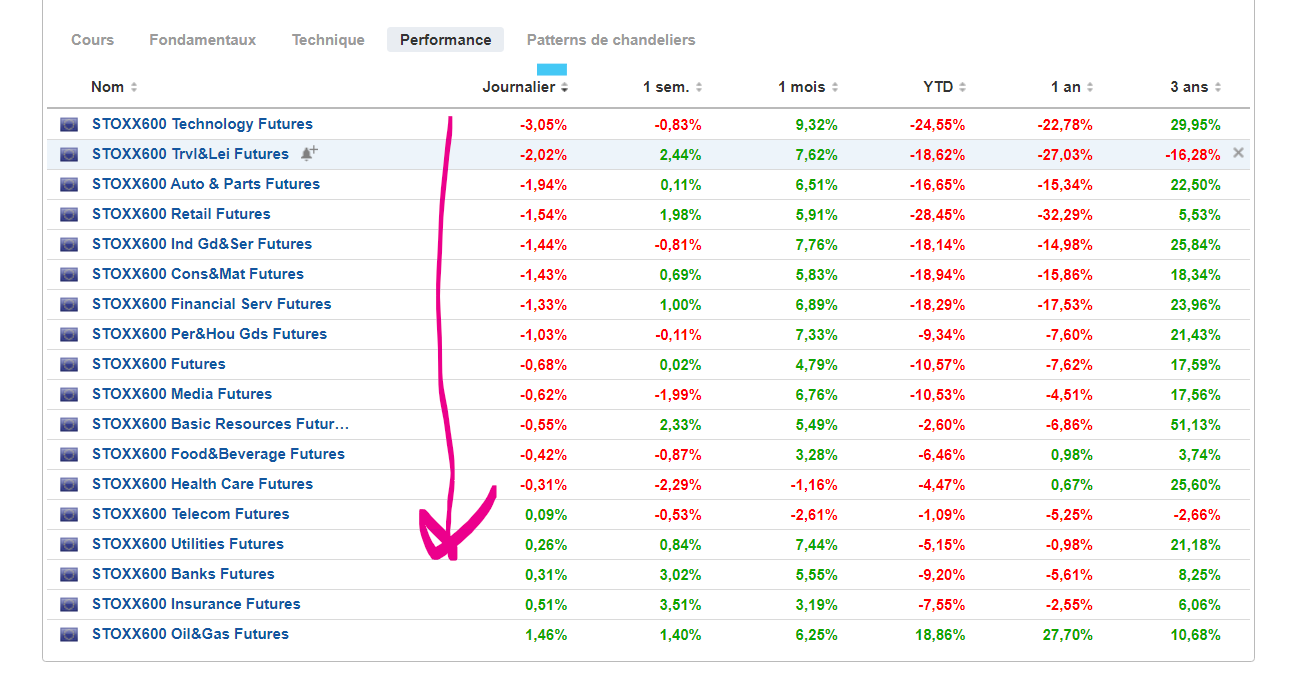1315x687 pixels.
Task: Open STOXX600 Technology Futures link
Action: coord(202,124)
